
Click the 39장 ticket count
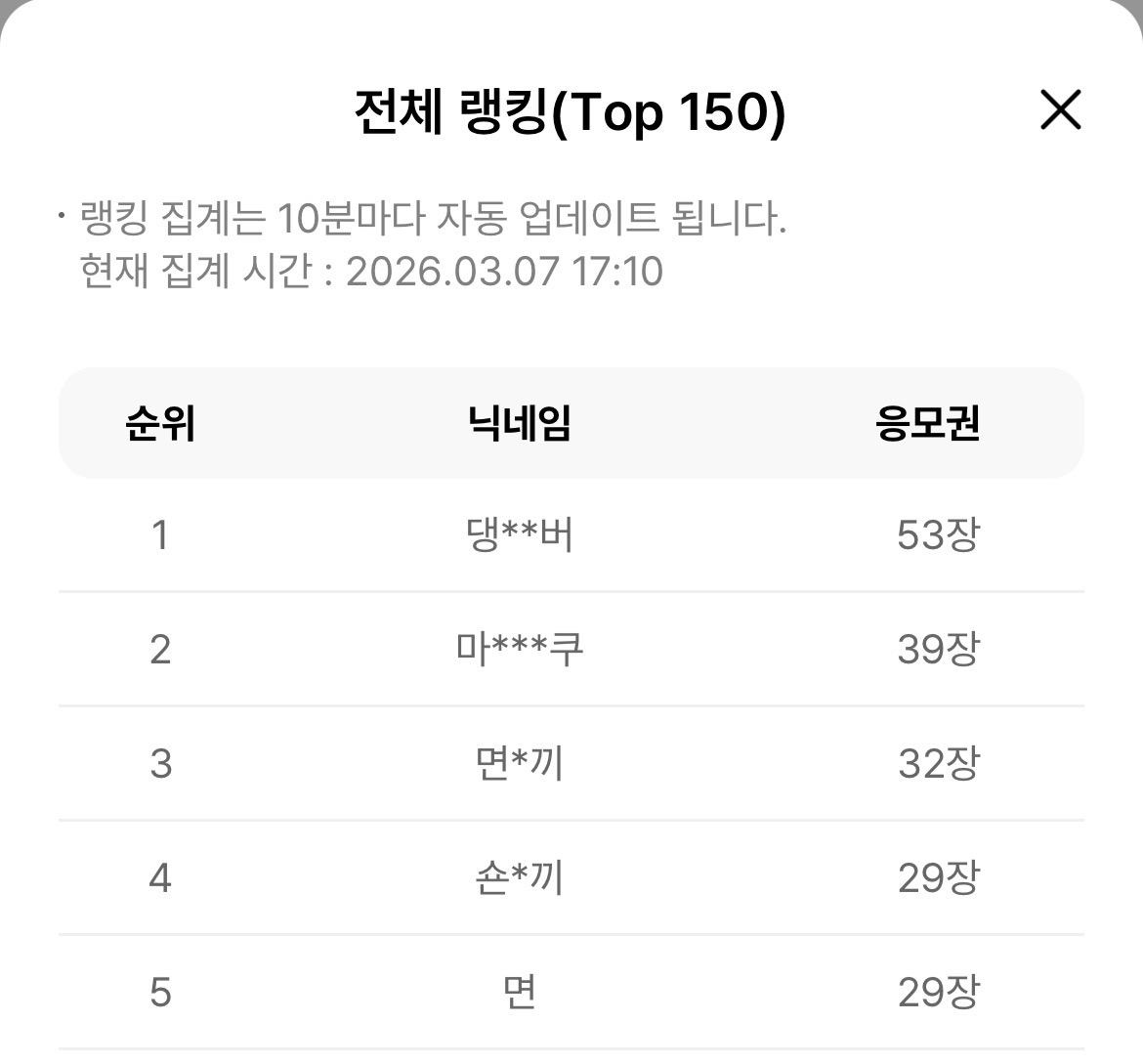(x=938, y=649)
